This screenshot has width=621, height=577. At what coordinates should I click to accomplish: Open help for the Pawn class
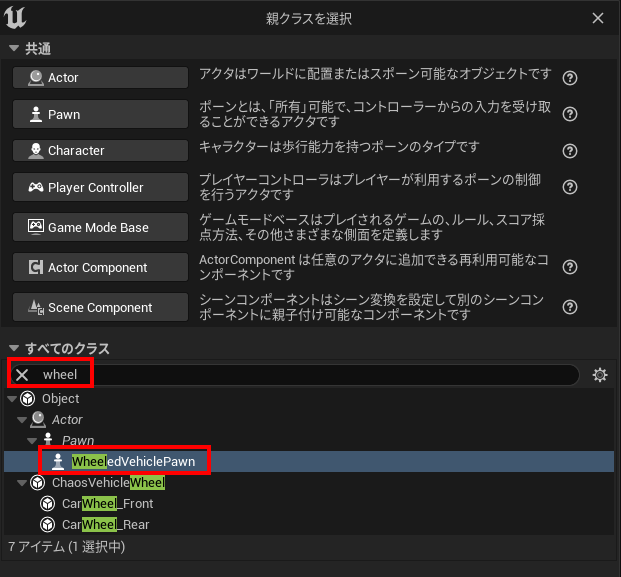pos(570,114)
